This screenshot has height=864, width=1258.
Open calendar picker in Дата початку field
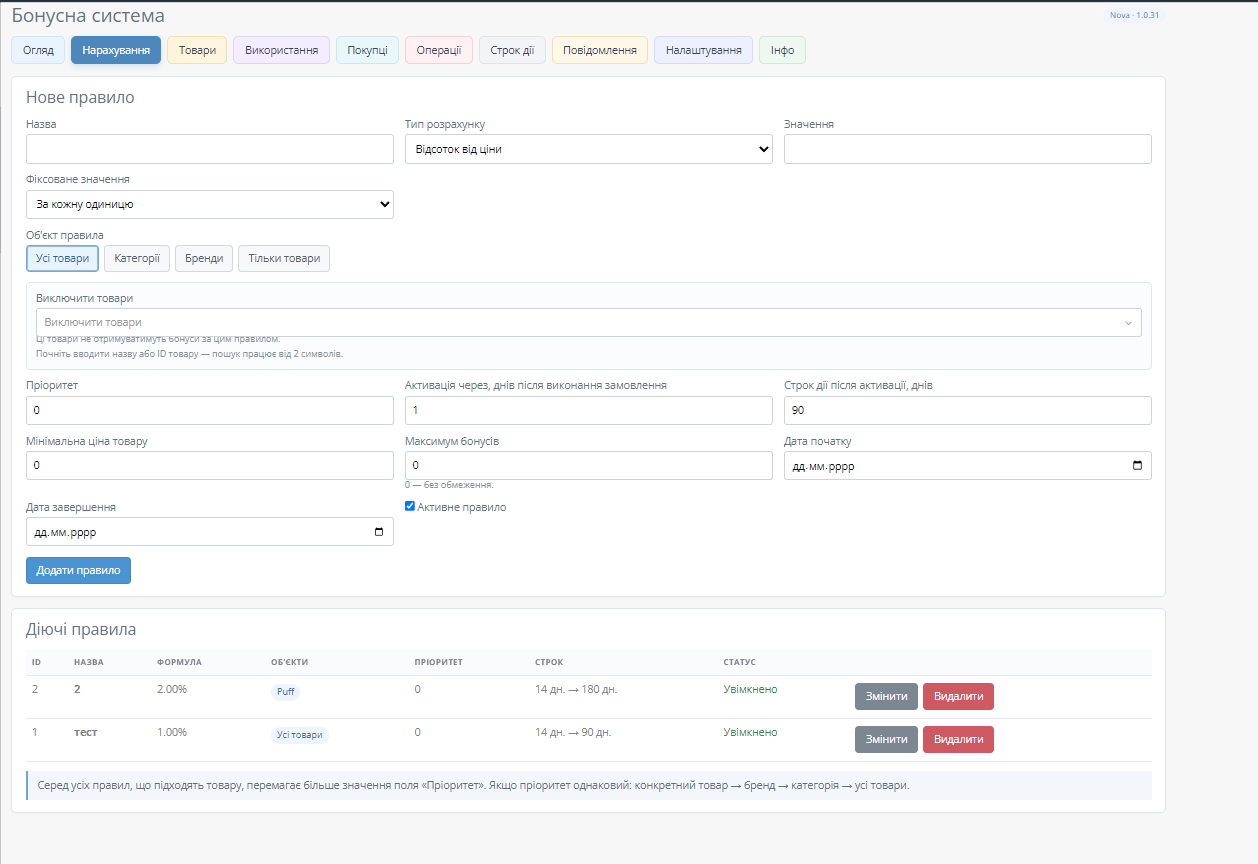[x=1137, y=466]
